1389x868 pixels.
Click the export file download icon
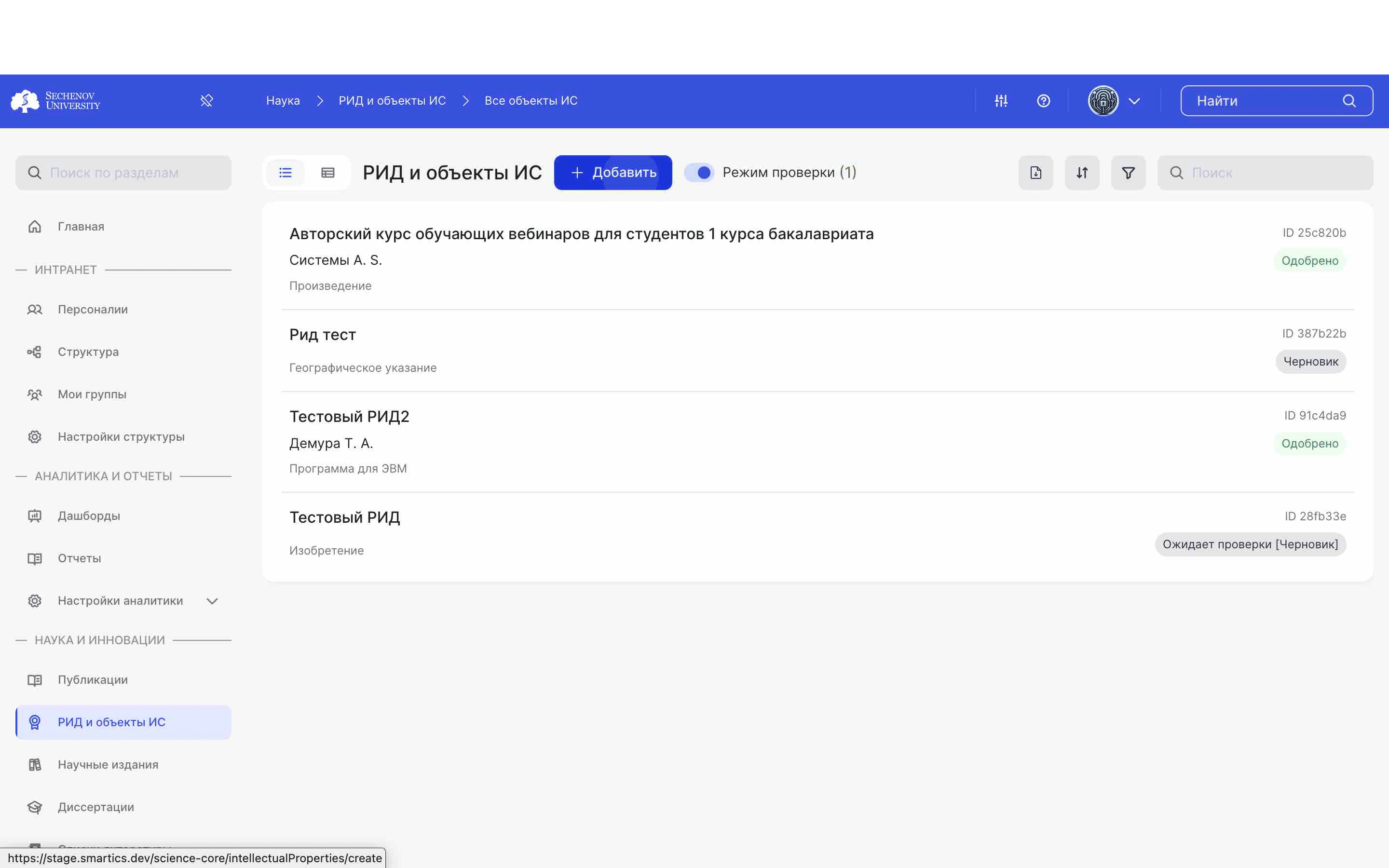pyautogui.click(x=1035, y=172)
